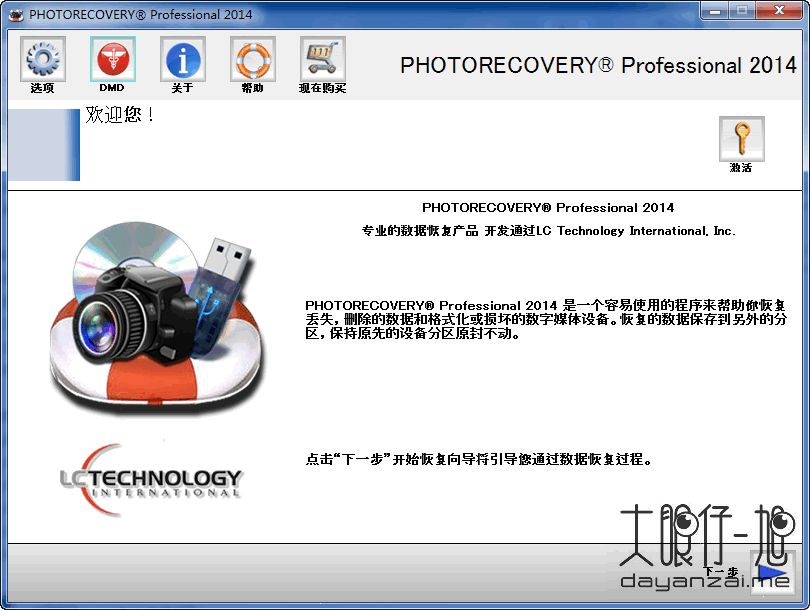Click the paragraph starting PHOTORECOVERY® Professional 2014 是一个

[x=546, y=319]
